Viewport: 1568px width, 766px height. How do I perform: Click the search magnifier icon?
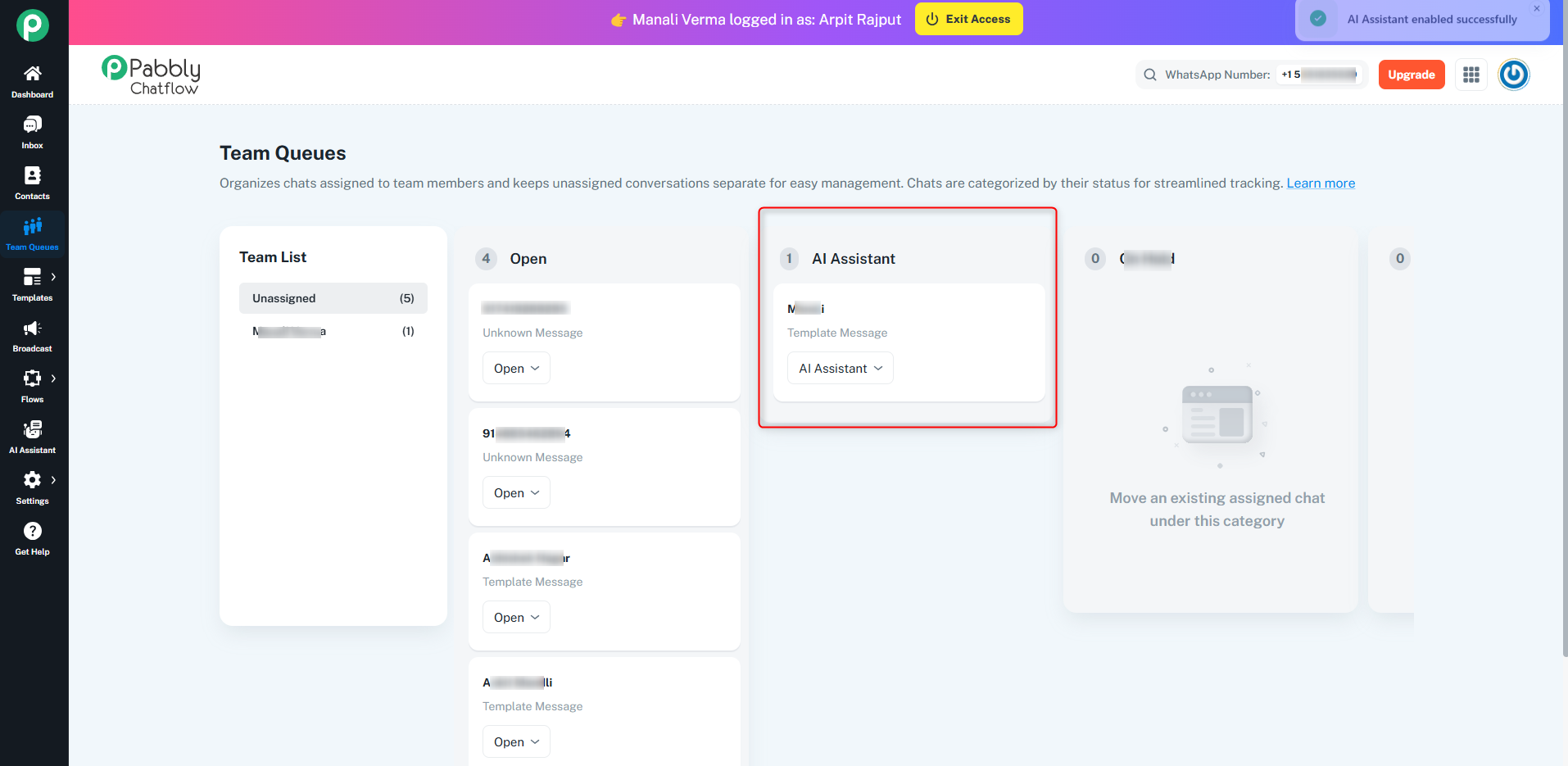[x=1150, y=75]
